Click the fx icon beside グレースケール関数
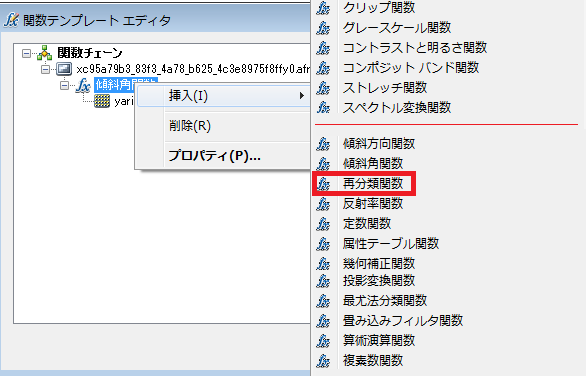The width and height of the screenshot is (586, 376). (x=323, y=28)
